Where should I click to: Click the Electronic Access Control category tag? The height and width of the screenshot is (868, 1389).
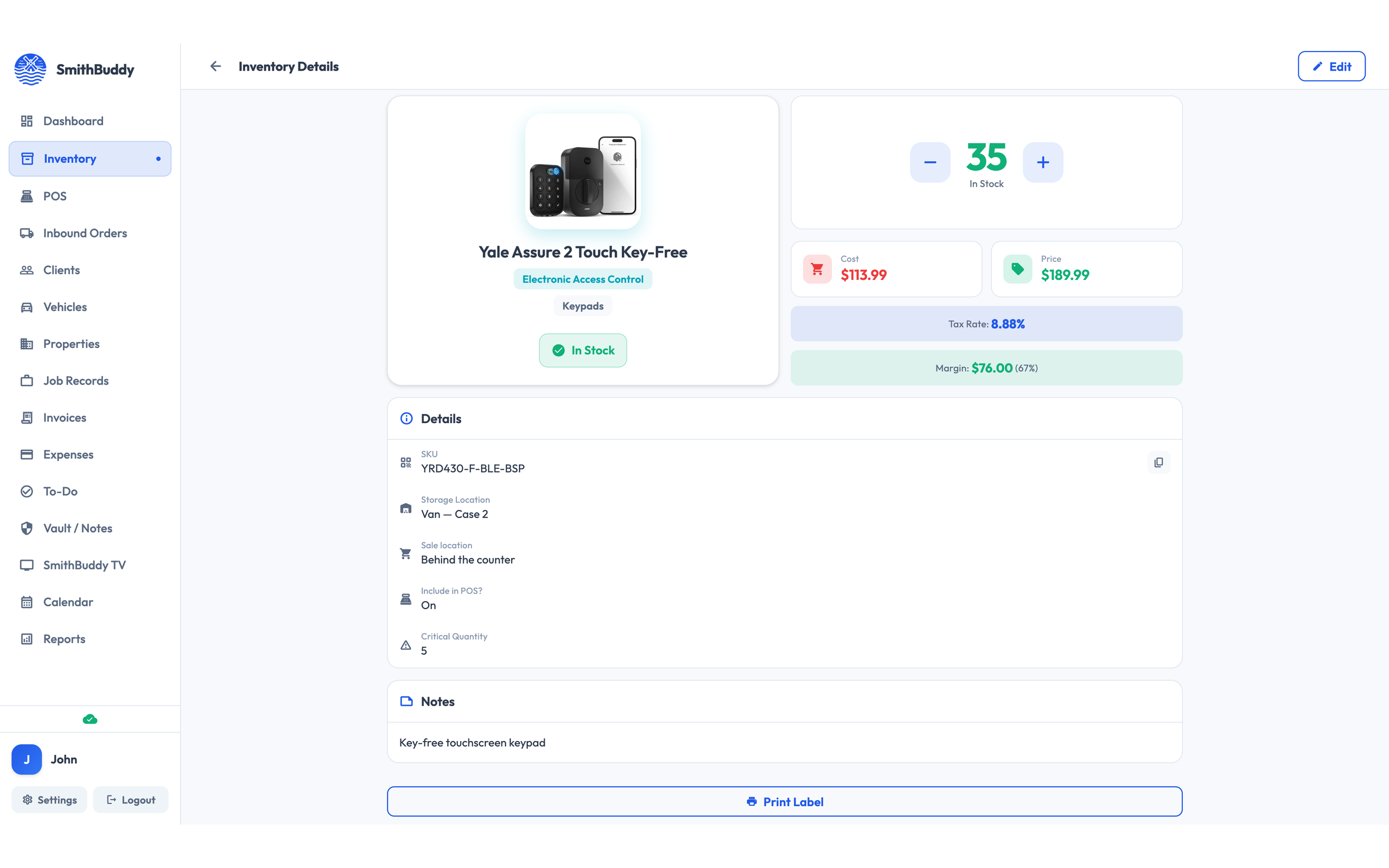coord(583,279)
